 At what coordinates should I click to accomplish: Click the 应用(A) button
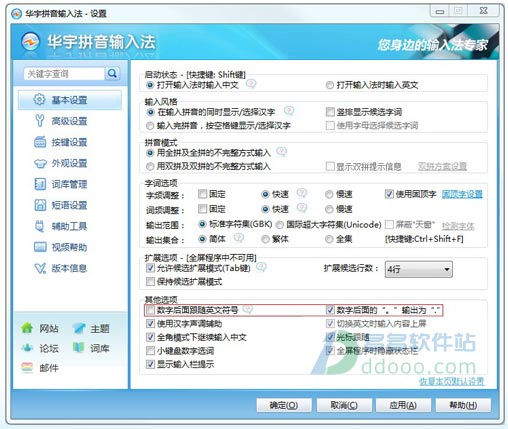pyautogui.click(x=403, y=405)
